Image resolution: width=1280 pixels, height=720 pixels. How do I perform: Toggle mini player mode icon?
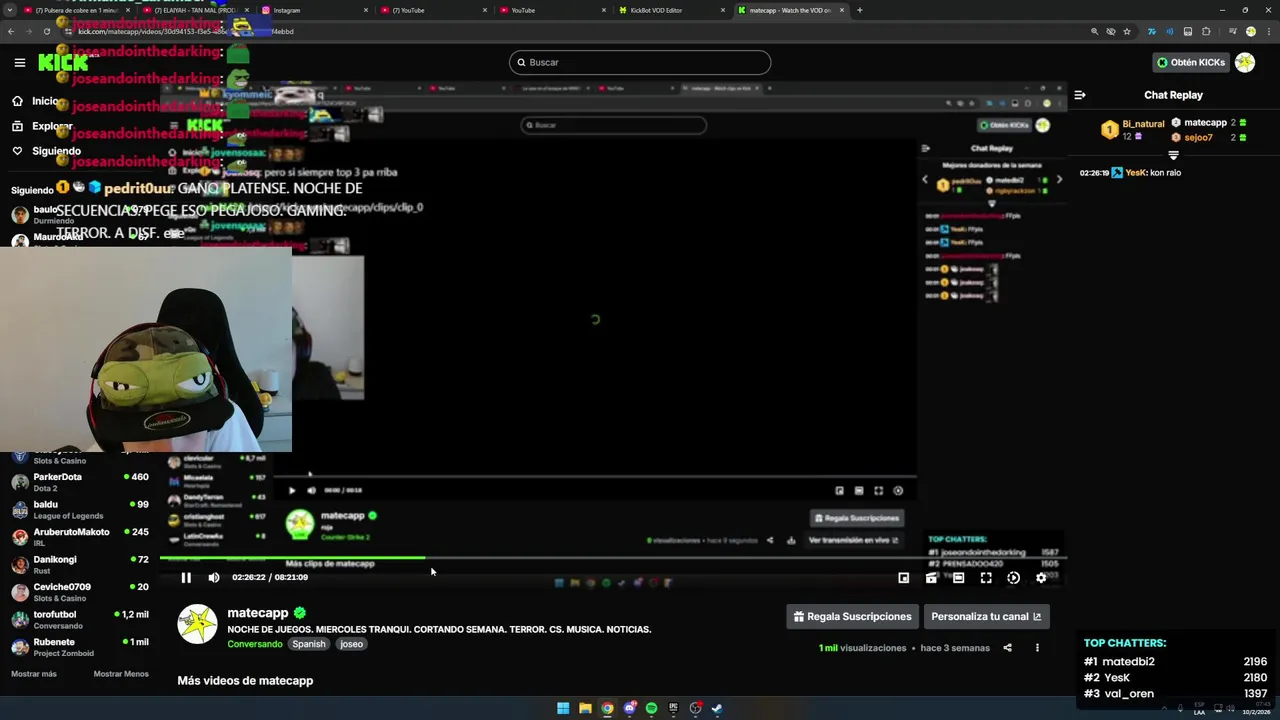click(903, 577)
